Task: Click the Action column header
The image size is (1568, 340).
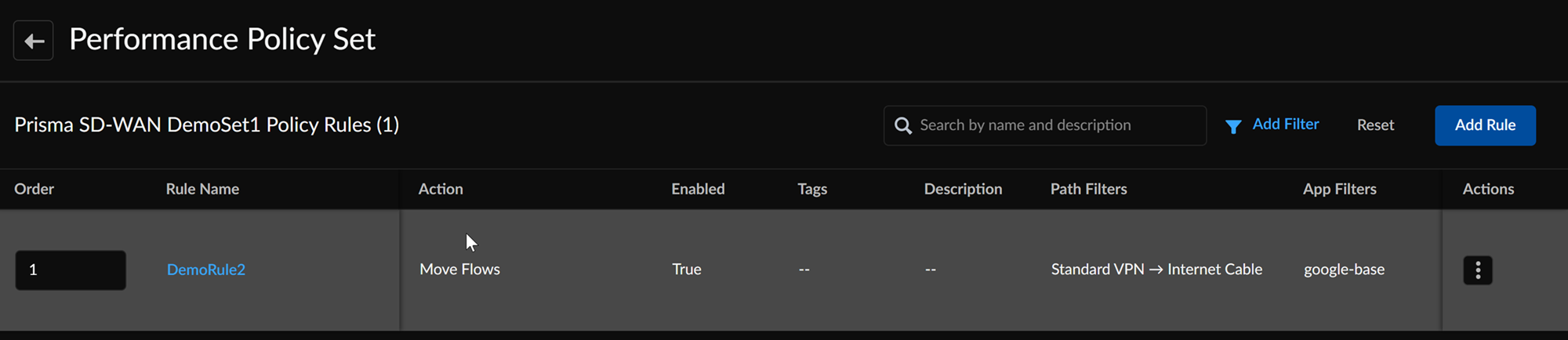Action: pyautogui.click(x=441, y=189)
